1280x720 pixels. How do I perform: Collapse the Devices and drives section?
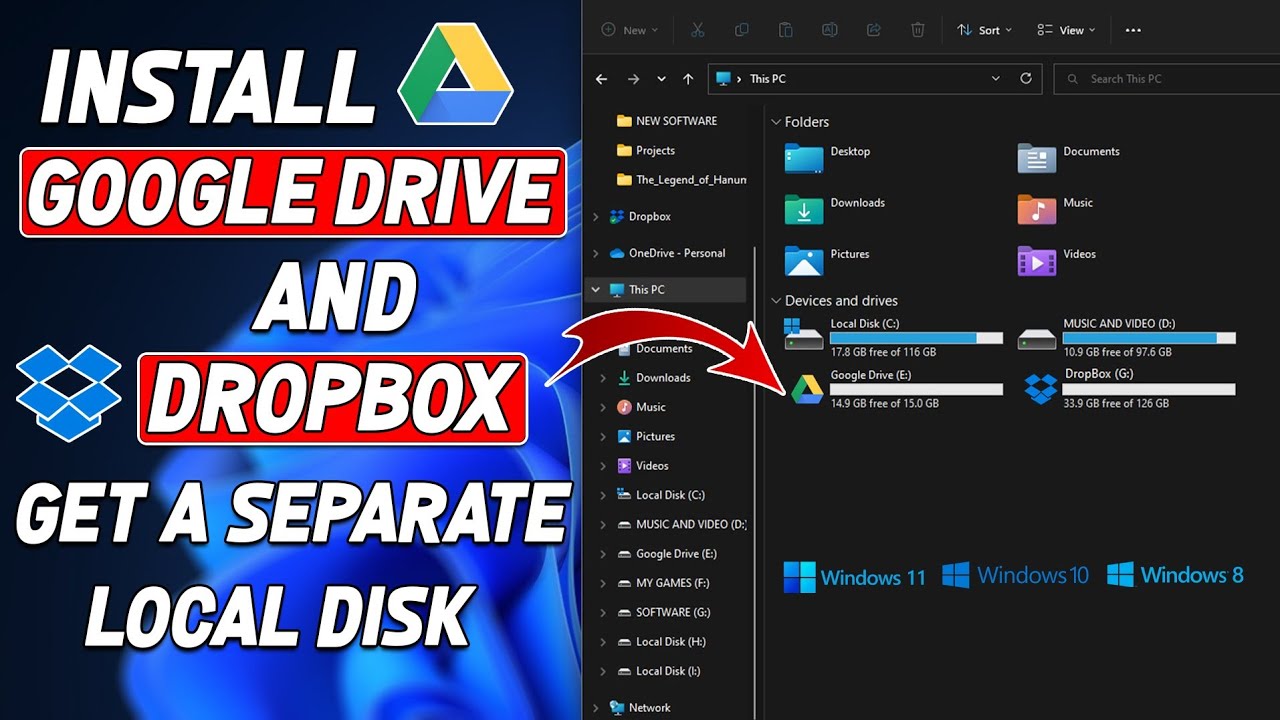click(776, 300)
